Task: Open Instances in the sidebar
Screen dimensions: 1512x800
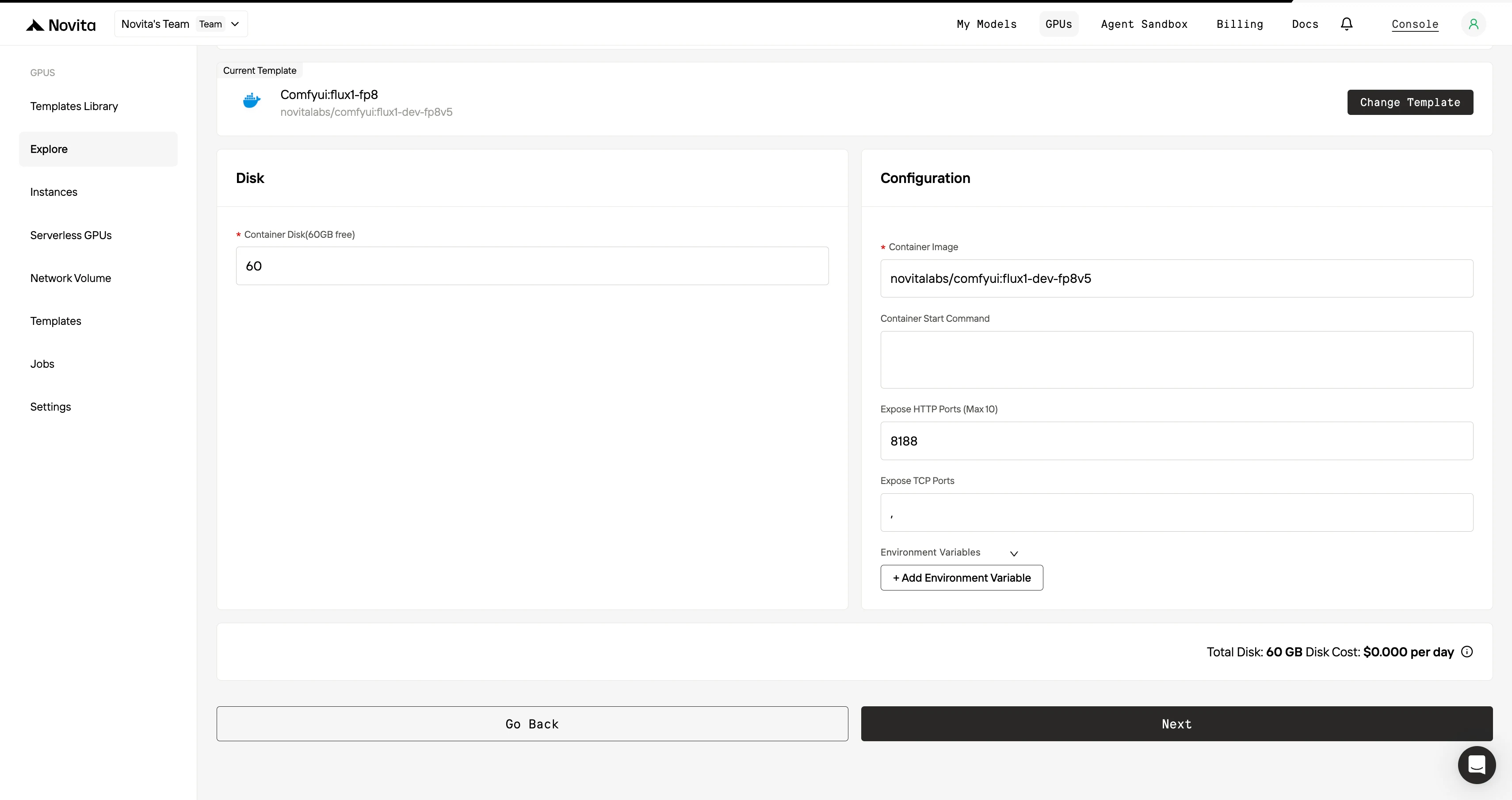Action: 98,192
